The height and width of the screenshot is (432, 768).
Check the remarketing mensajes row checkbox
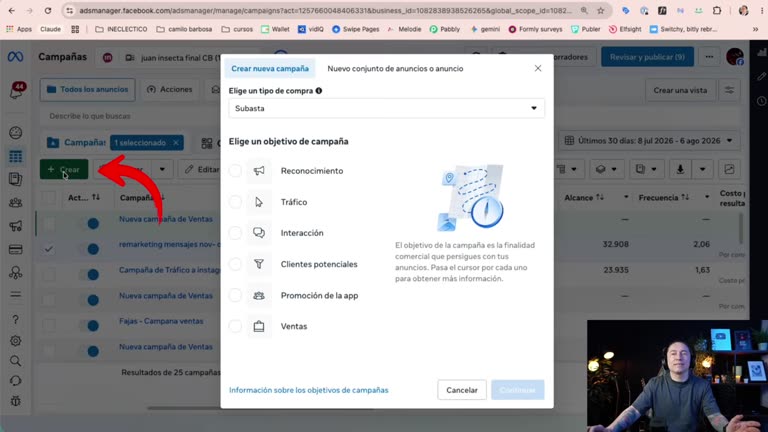point(48,249)
